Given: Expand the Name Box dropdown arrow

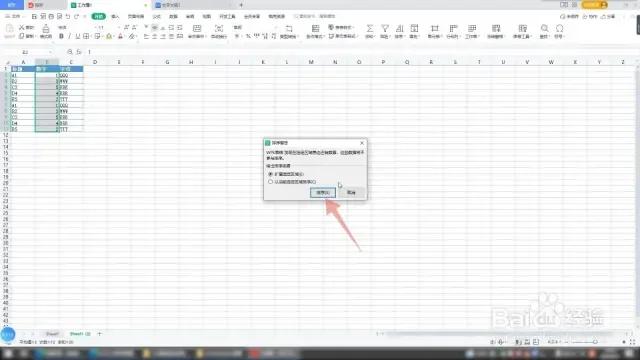Looking at the screenshot, I should pos(50,52).
